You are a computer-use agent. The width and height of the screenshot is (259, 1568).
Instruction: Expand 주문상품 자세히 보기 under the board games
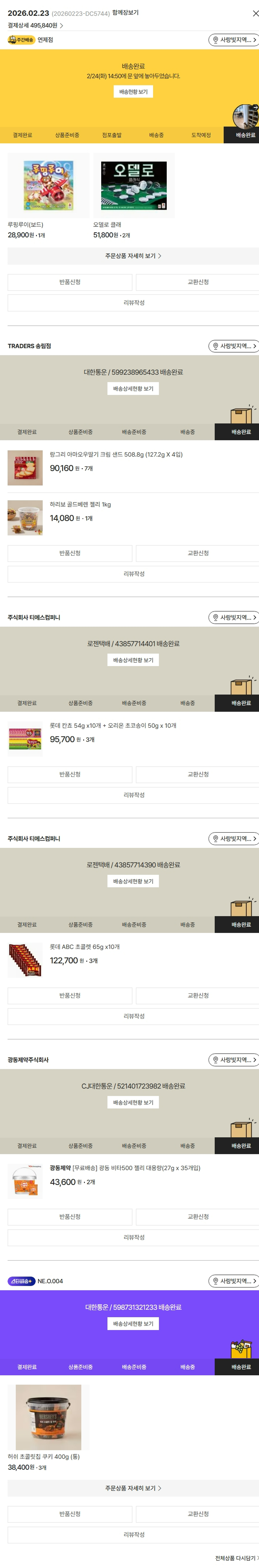pyautogui.click(x=133, y=256)
